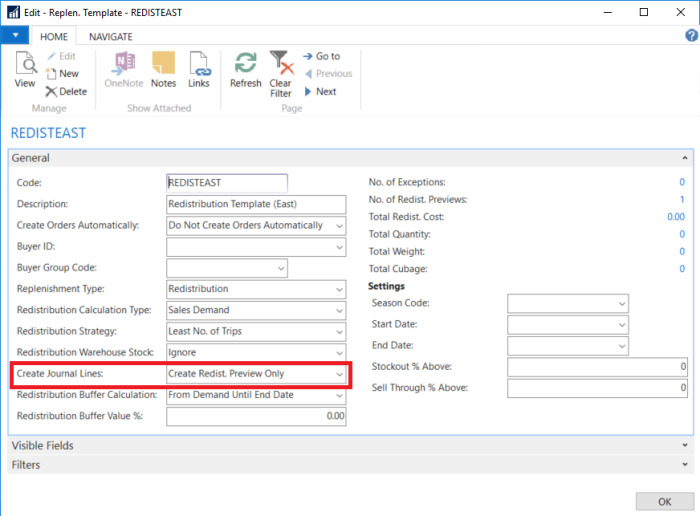Click the Description text field
The image size is (700, 516).
click(255, 204)
